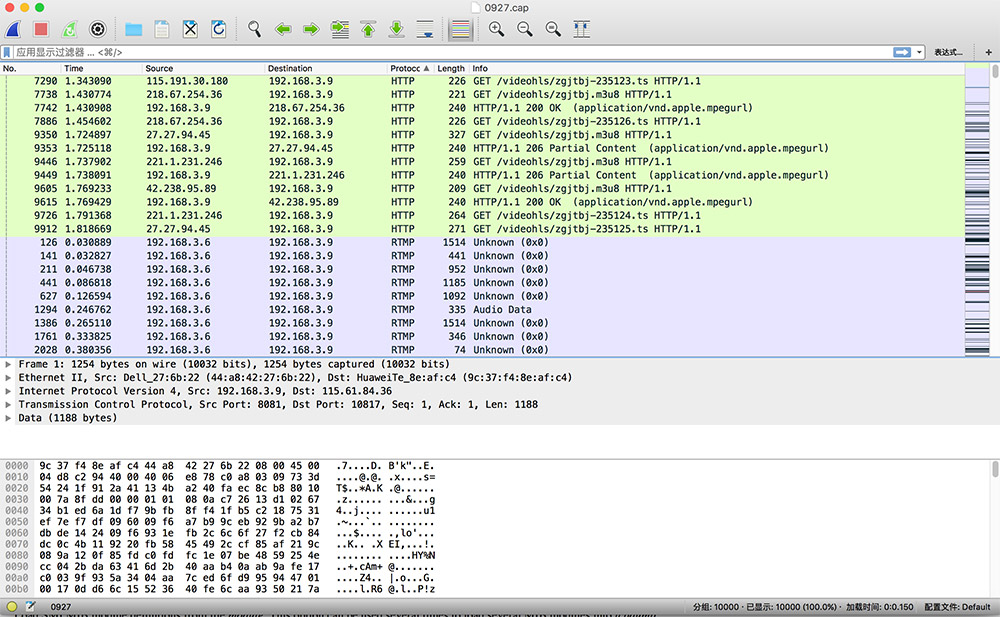This screenshot has height=617, width=1000.
Task: Close this capture file with the X icon
Action: click(x=190, y=29)
